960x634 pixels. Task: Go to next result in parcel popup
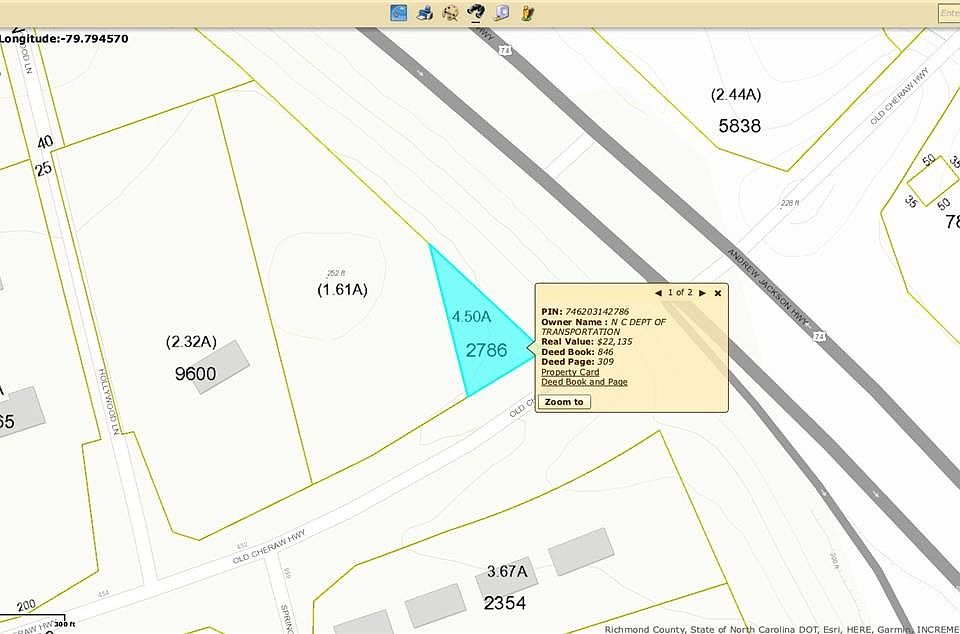click(703, 293)
